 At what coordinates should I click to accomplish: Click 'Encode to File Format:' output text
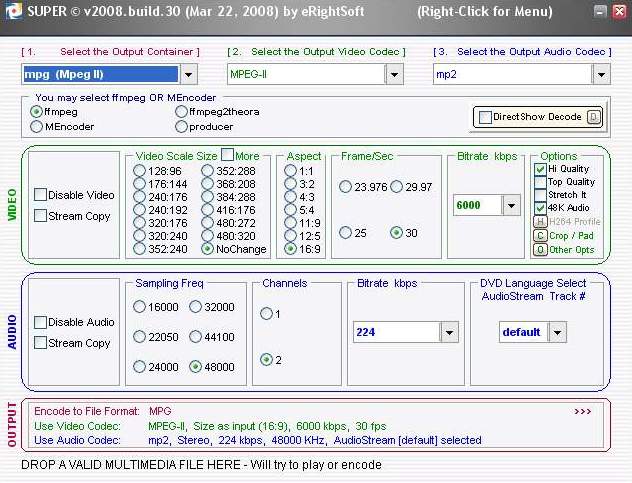87,411
